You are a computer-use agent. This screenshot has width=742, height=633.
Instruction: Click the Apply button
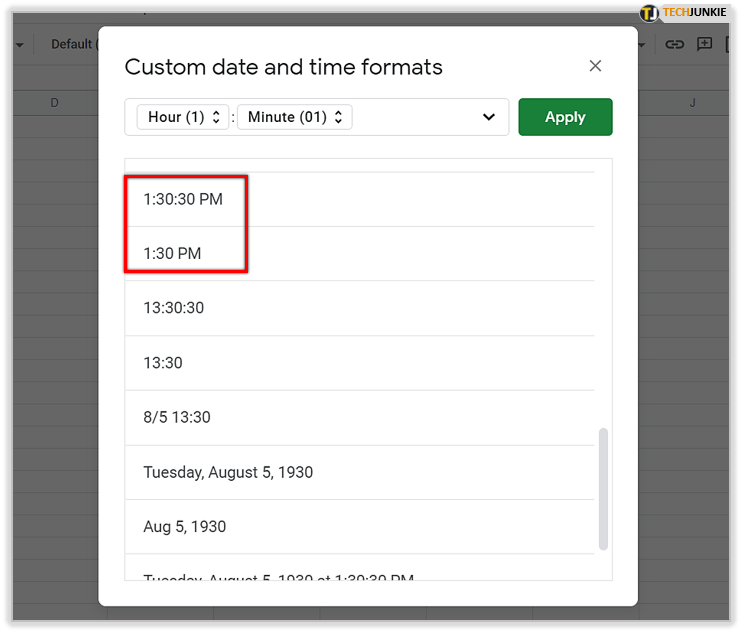(x=565, y=117)
